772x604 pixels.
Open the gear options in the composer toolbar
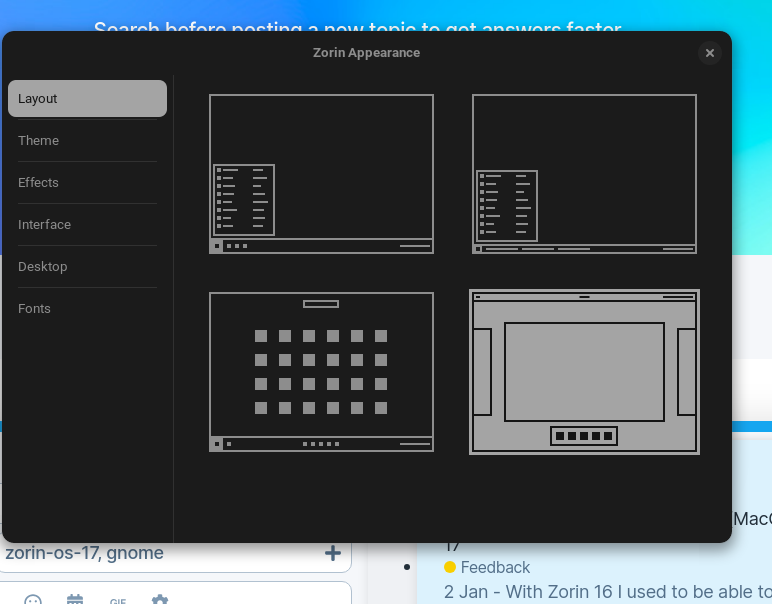click(160, 600)
